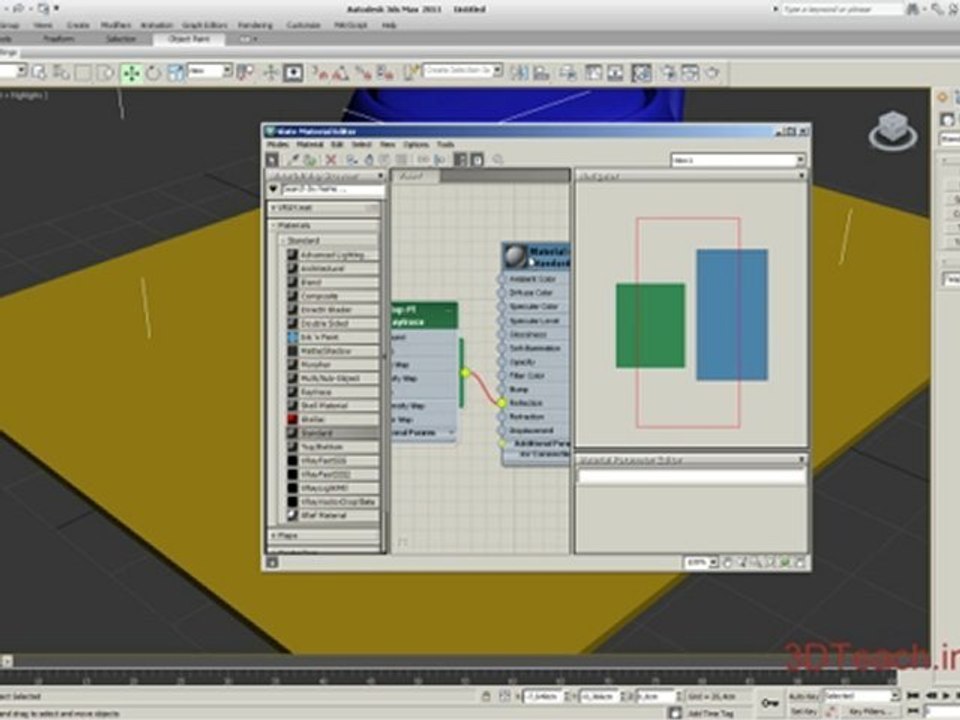
Task: Click the Render Production teapot icon
Action: coord(713,73)
